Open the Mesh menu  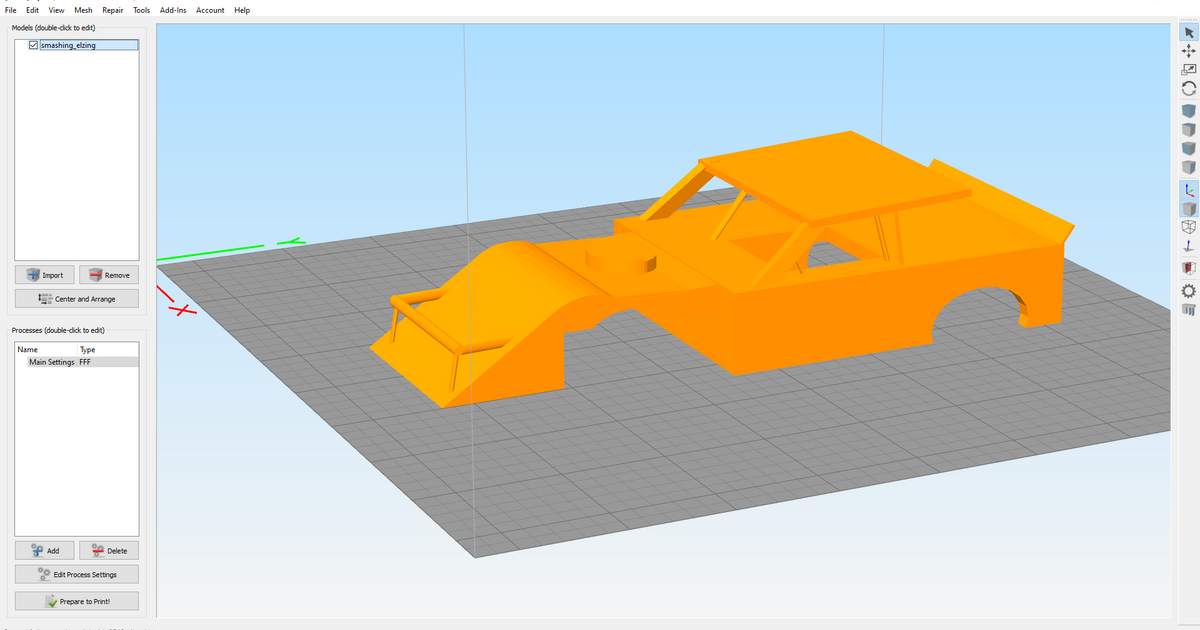[x=83, y=10]
